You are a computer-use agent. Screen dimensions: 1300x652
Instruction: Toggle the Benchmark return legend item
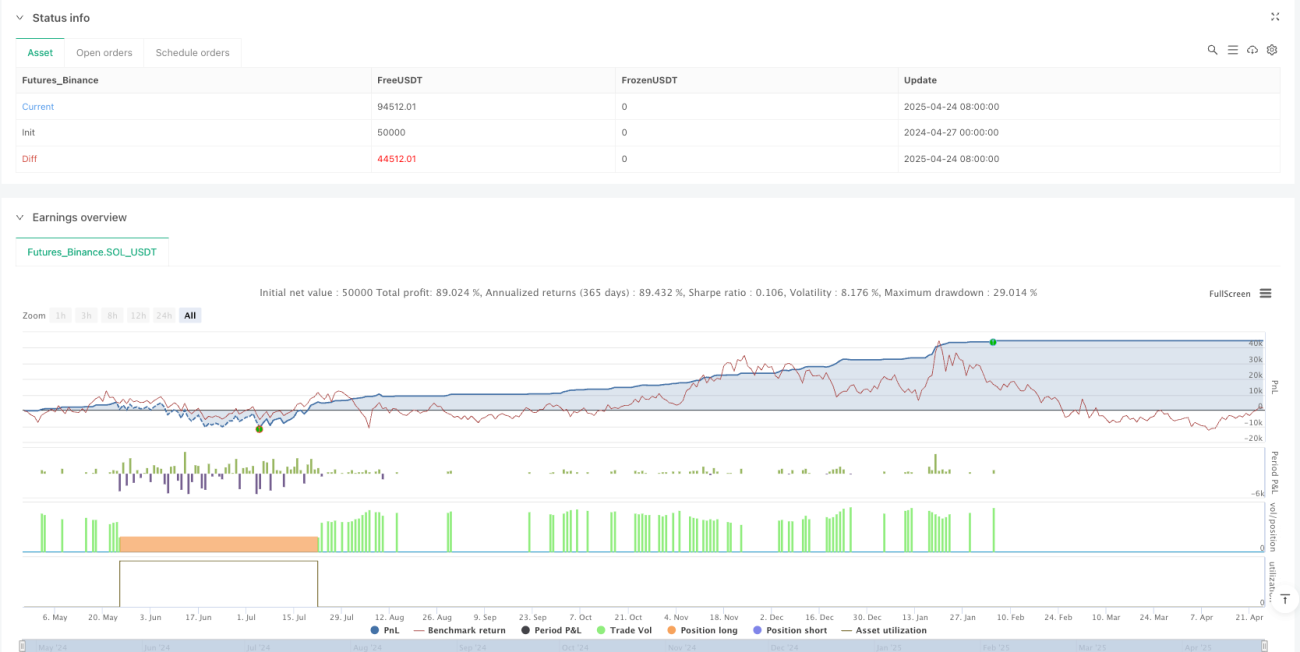(x=458, y=630)
